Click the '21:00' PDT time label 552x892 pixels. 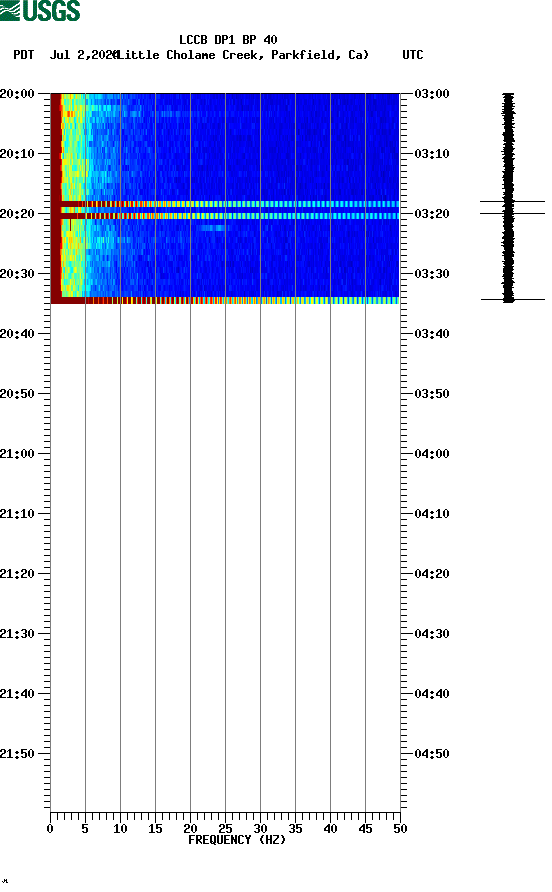[x=17, y=454]
